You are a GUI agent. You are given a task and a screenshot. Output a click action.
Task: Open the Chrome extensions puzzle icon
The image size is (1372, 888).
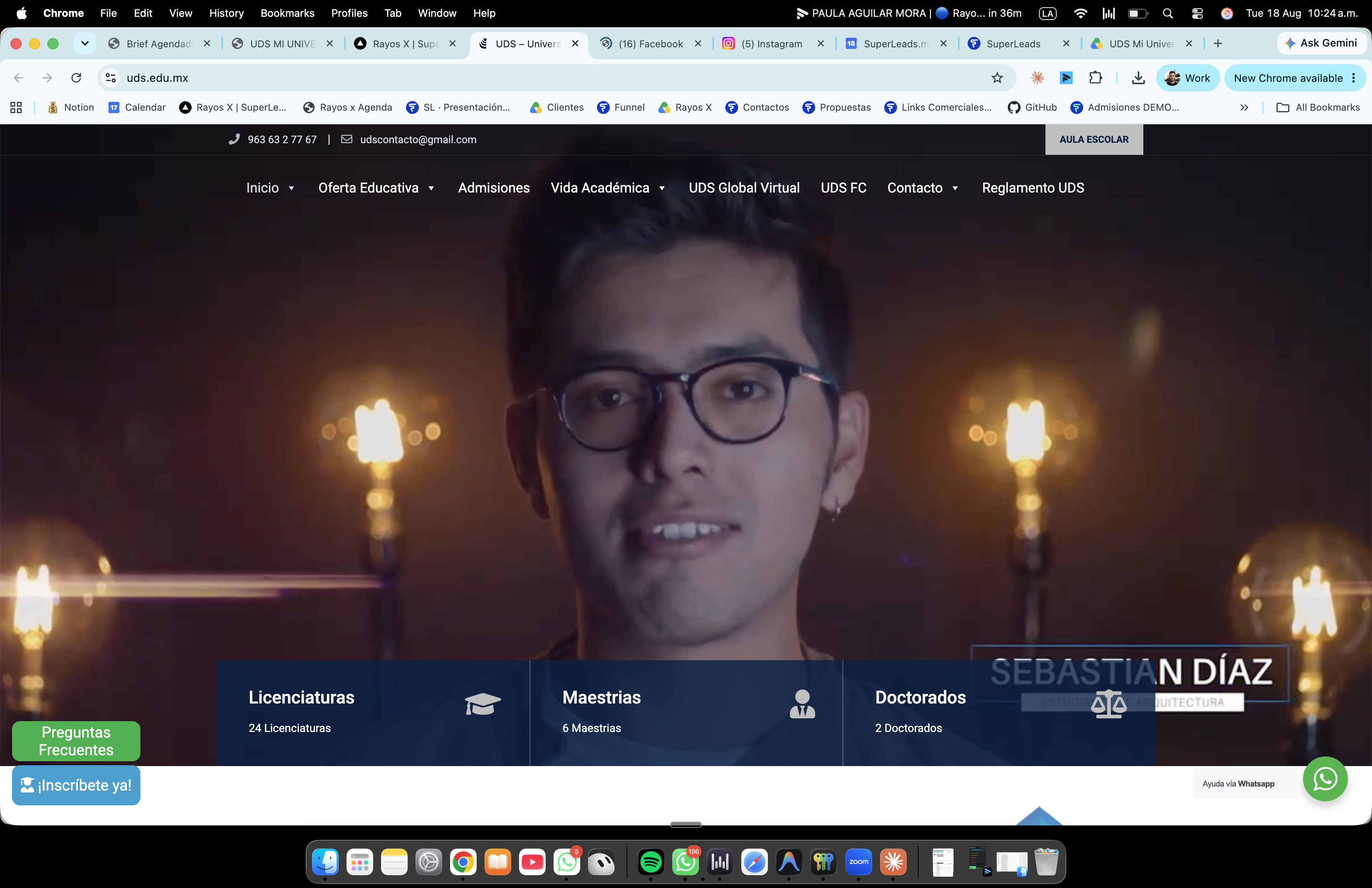(x=1095, y=78)
